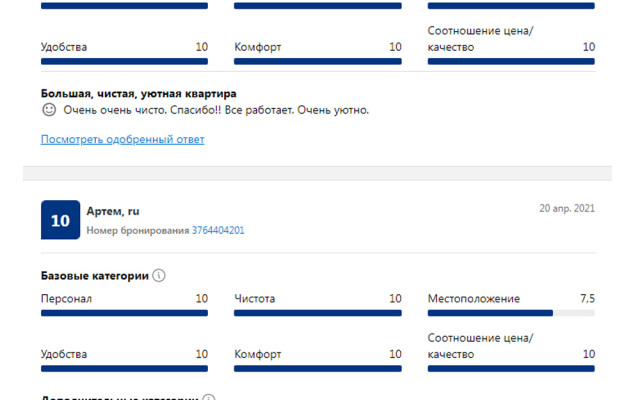Viewport: 640px width, 400px height.
Task: Click the smiley face icon in the review
Action: pos(49,110)
